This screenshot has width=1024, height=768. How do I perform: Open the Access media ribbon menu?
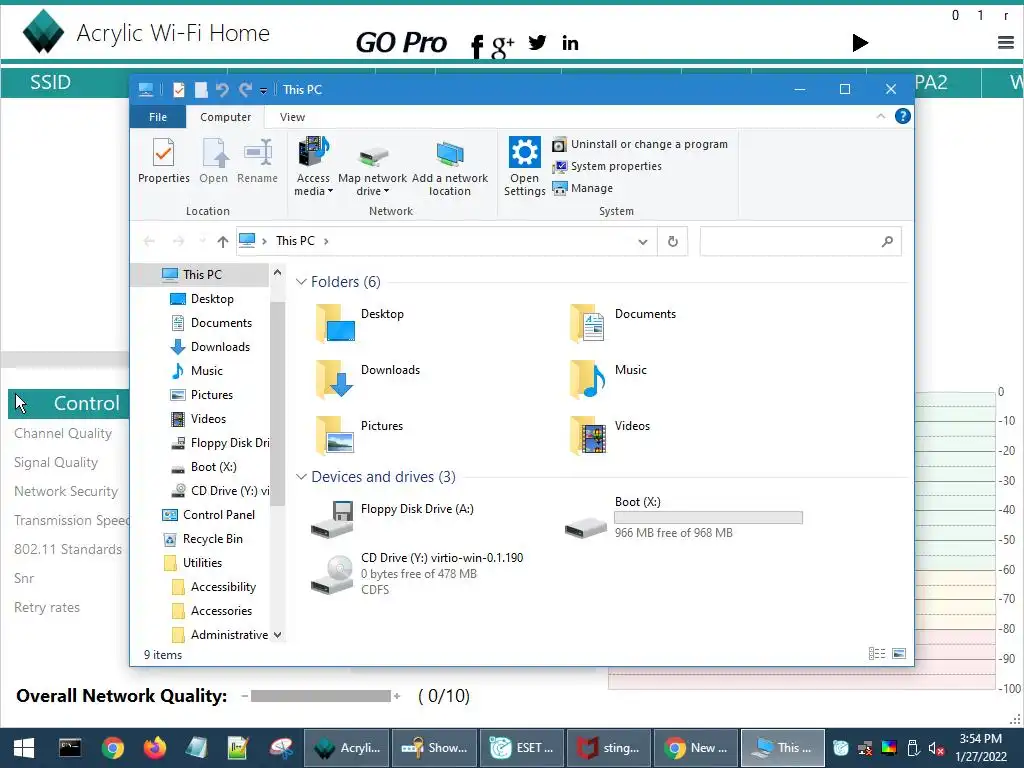[x=313, y=167]
